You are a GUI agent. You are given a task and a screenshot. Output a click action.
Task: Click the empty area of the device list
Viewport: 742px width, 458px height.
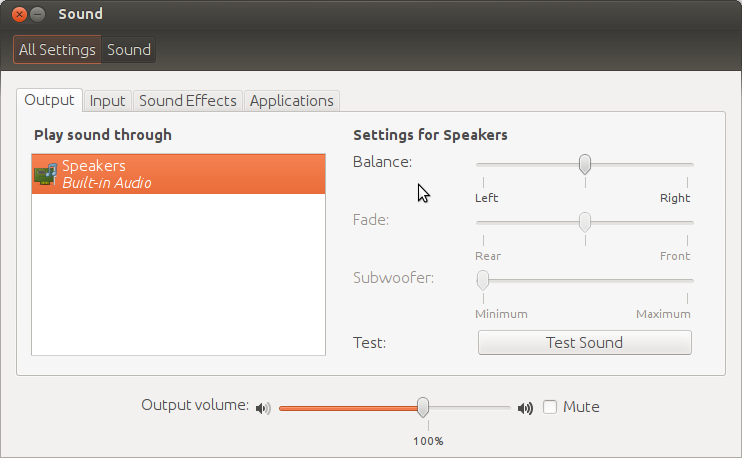click(178, 275)
